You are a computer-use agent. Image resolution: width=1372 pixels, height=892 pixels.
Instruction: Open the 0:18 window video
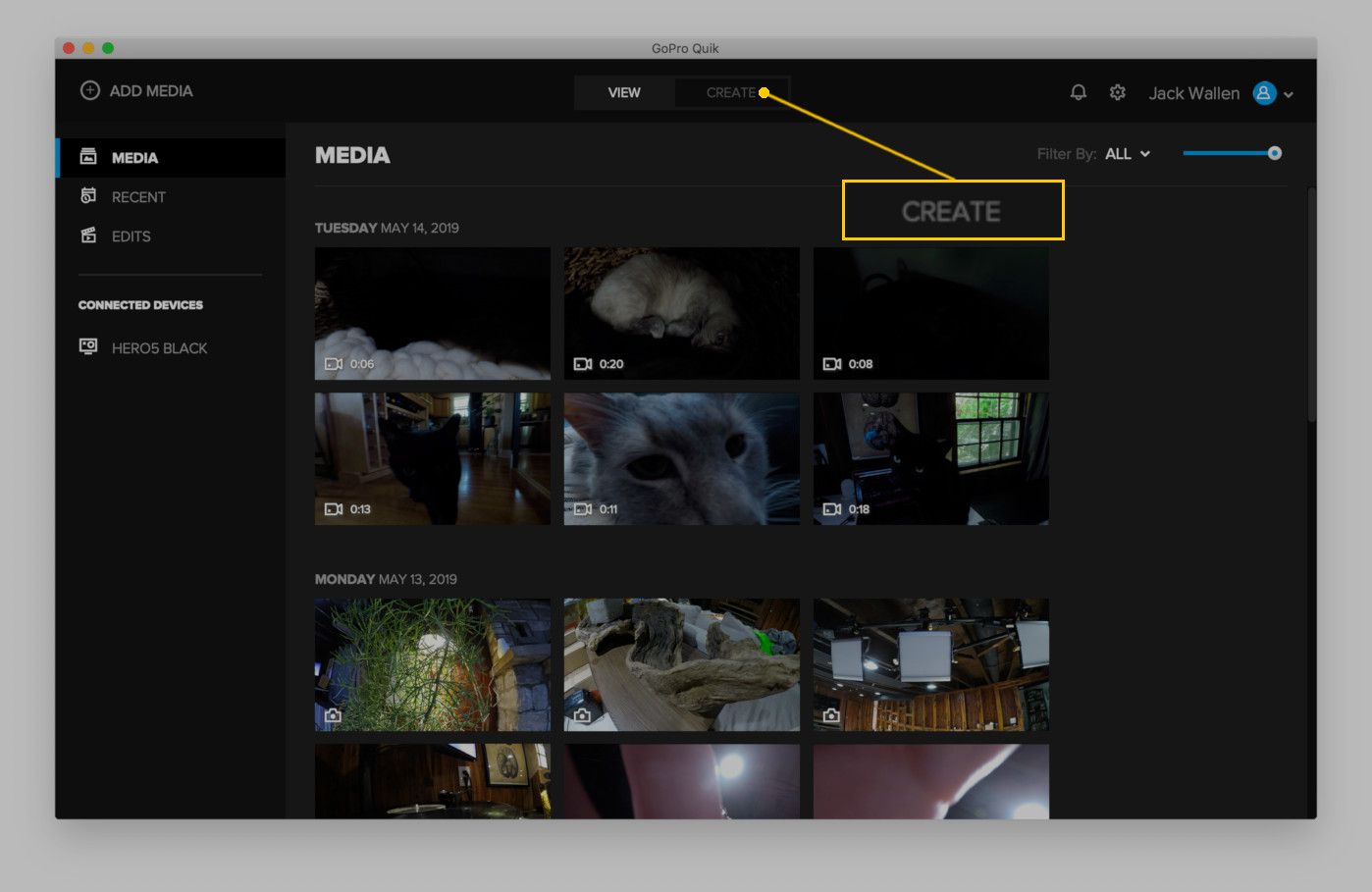click(x=931, y=459)
